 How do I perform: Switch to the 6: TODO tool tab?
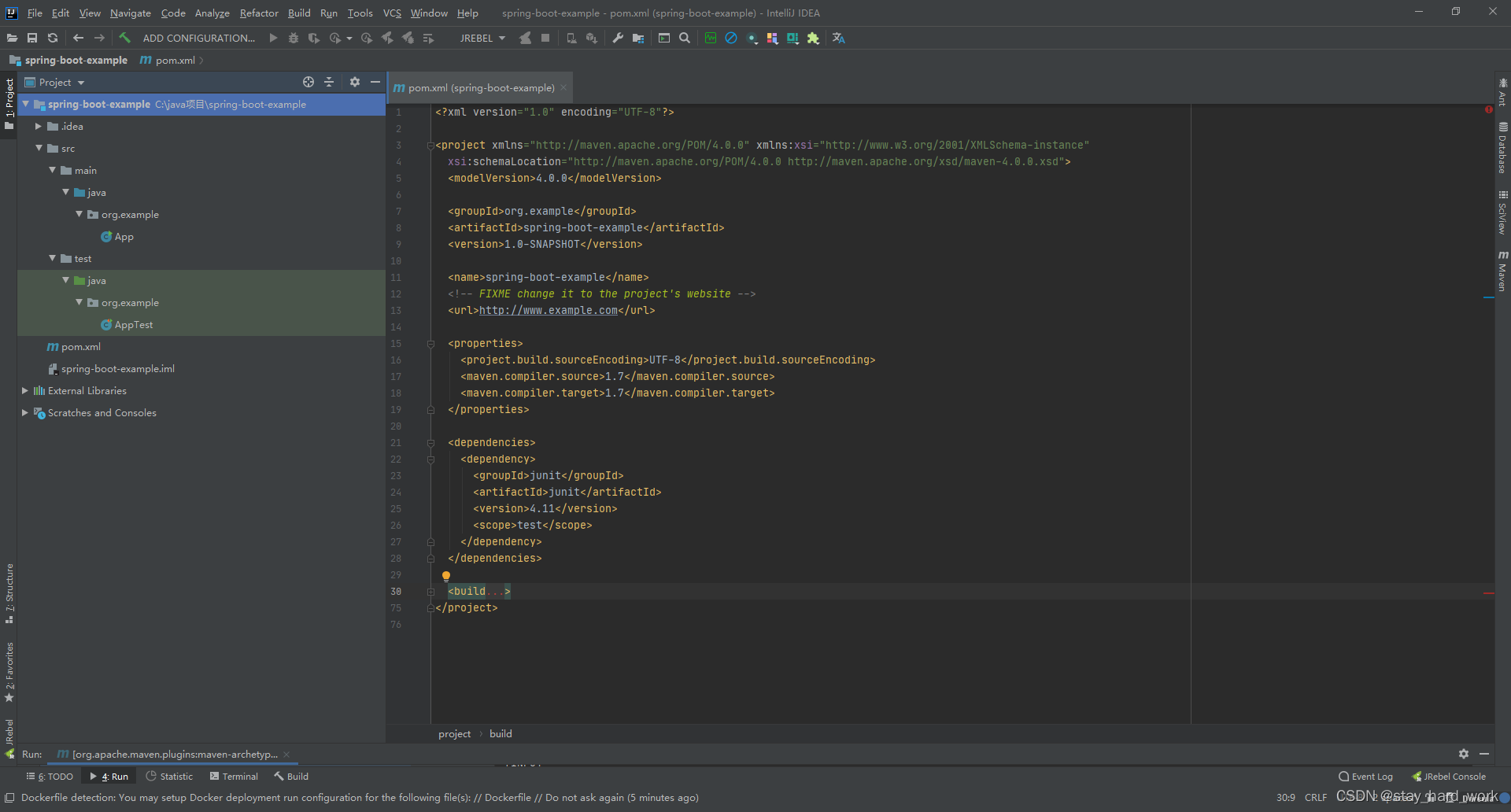[x=50, y=776]
